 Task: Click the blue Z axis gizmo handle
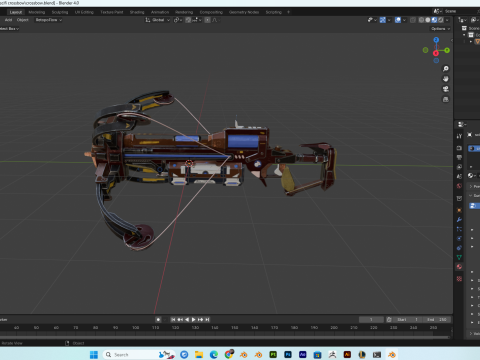[436, 40]
